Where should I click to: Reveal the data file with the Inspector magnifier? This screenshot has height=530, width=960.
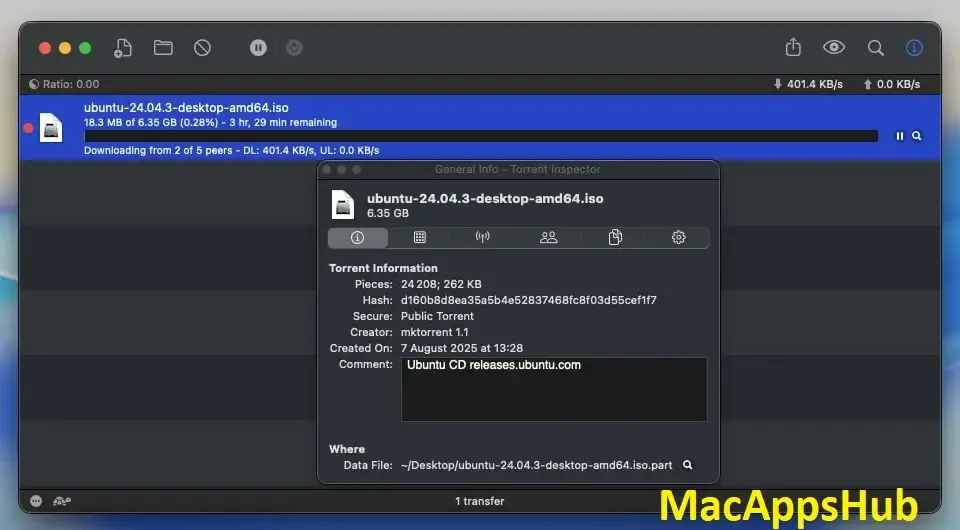coord(688,465)
